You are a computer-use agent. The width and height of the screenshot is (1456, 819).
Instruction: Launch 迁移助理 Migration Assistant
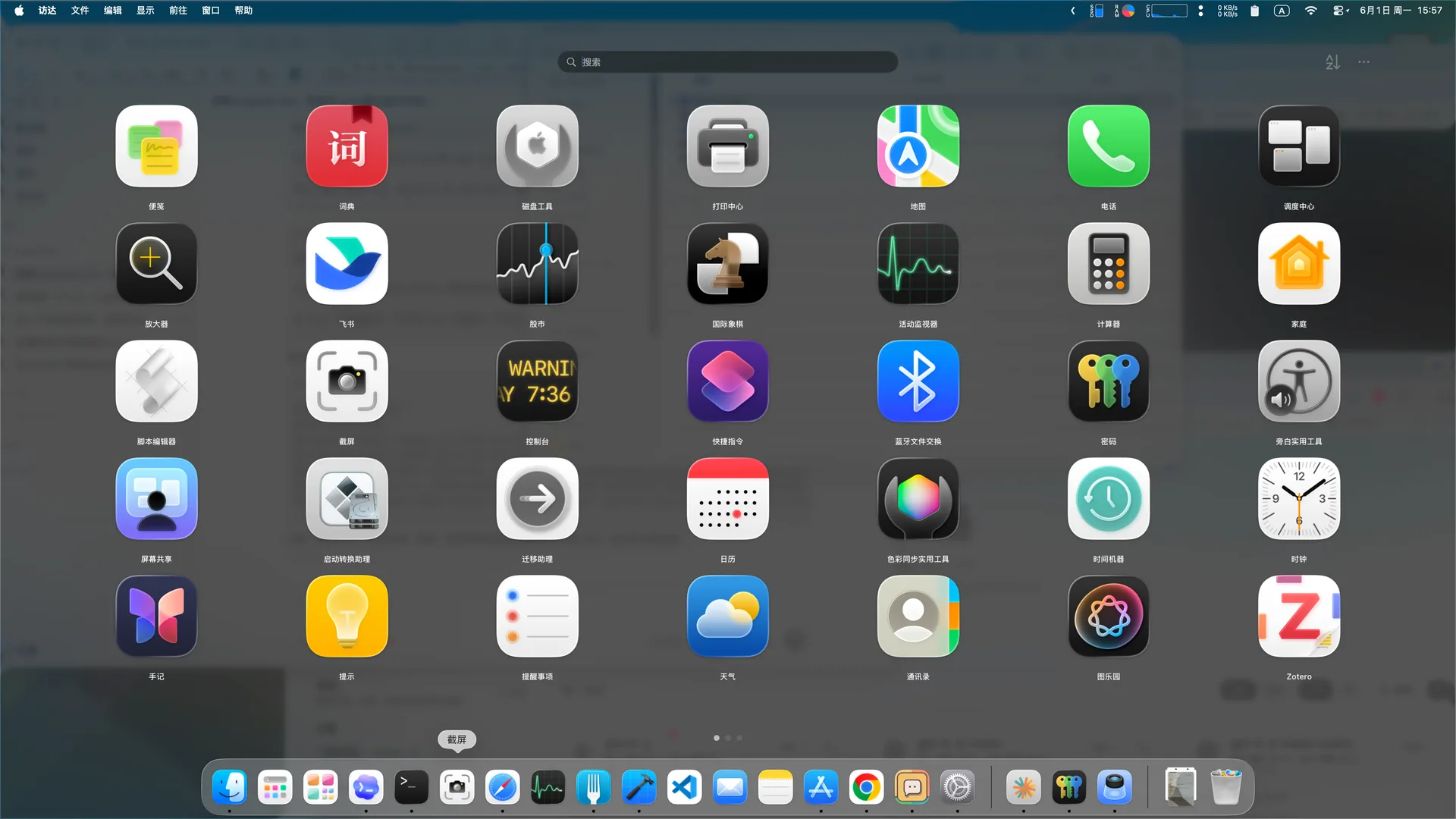point(537,499)
